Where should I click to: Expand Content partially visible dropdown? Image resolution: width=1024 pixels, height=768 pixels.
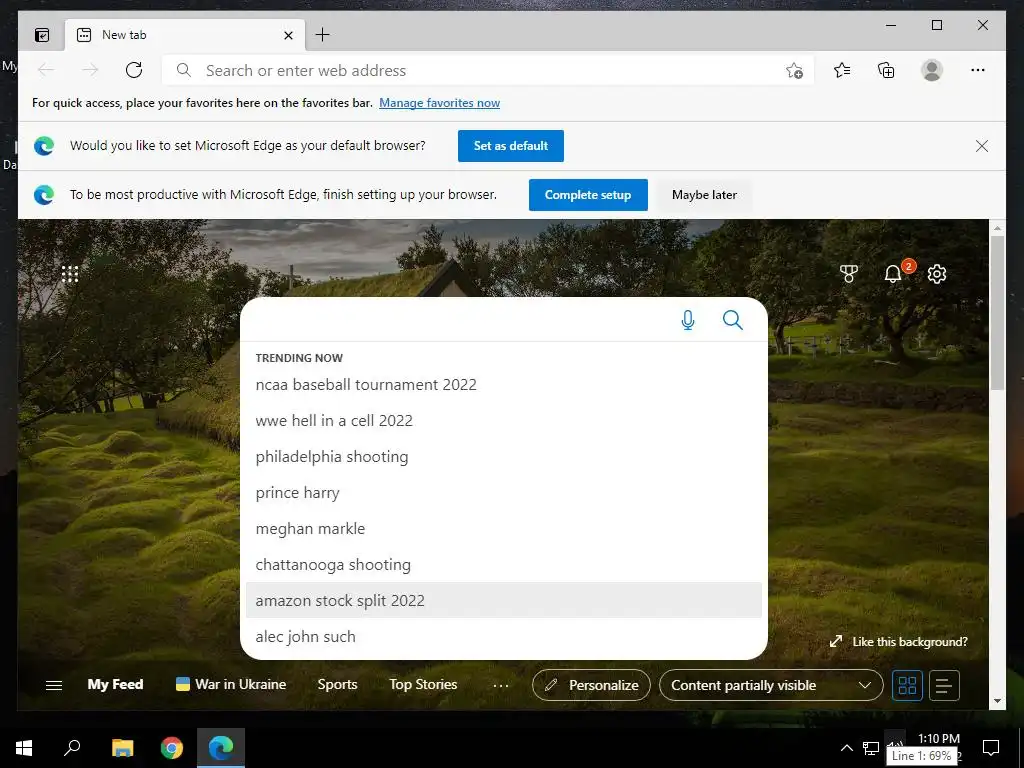[x=771, y=685]
